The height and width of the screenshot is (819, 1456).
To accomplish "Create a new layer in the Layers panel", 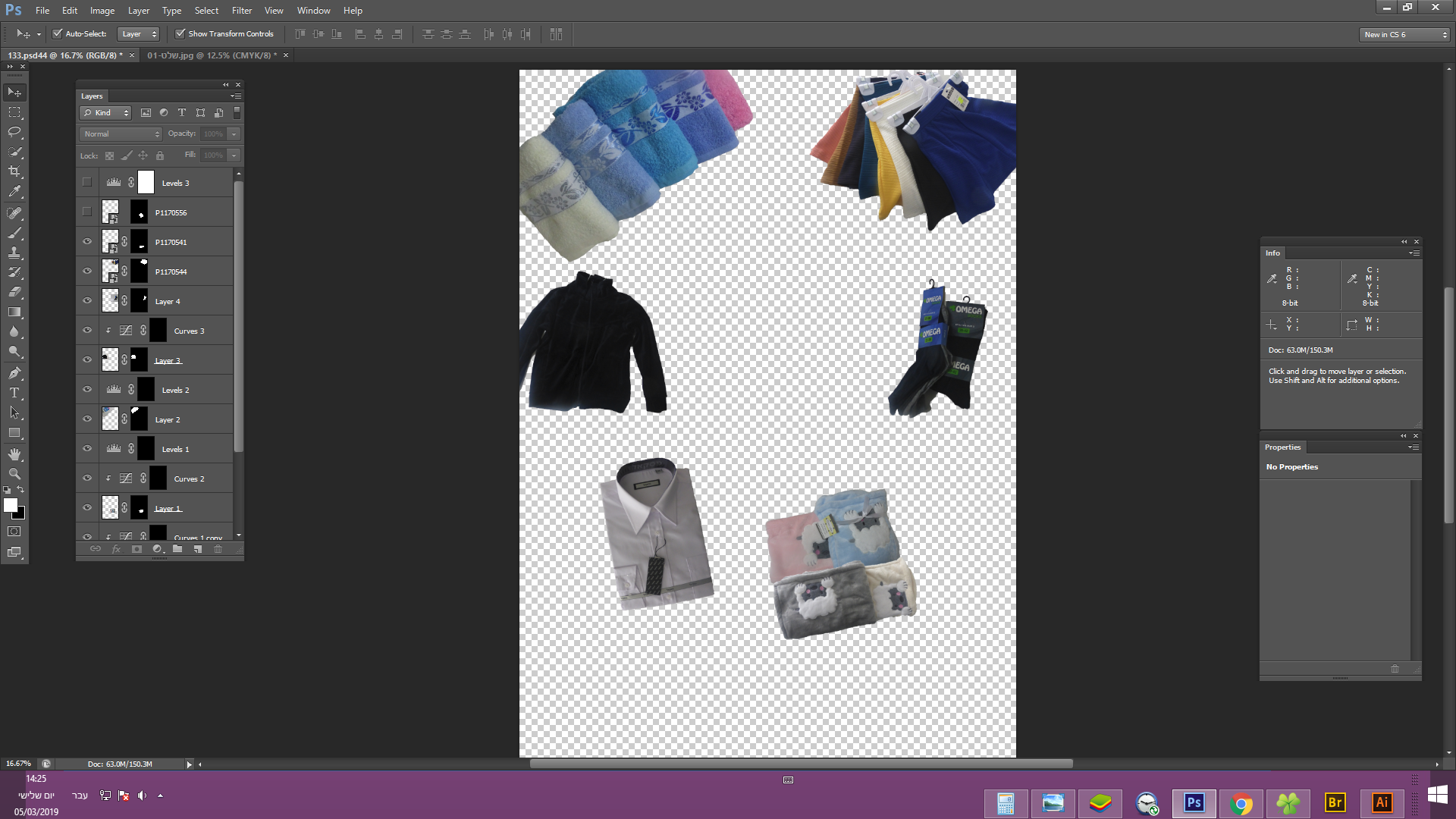I will click(197, 549).
